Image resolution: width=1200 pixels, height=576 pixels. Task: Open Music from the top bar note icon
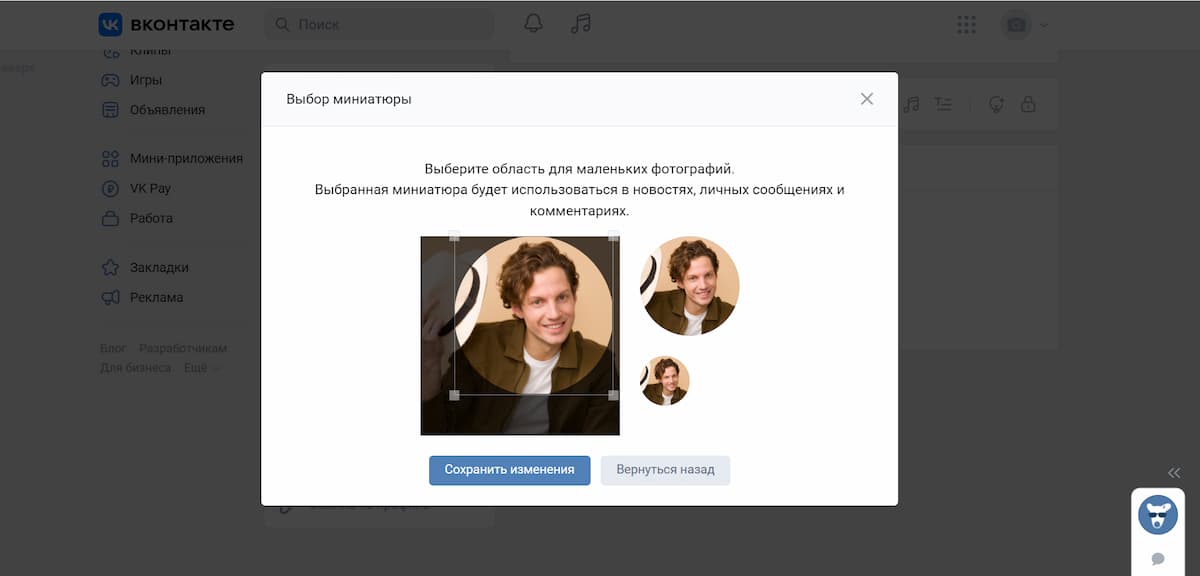click(581, 22)
